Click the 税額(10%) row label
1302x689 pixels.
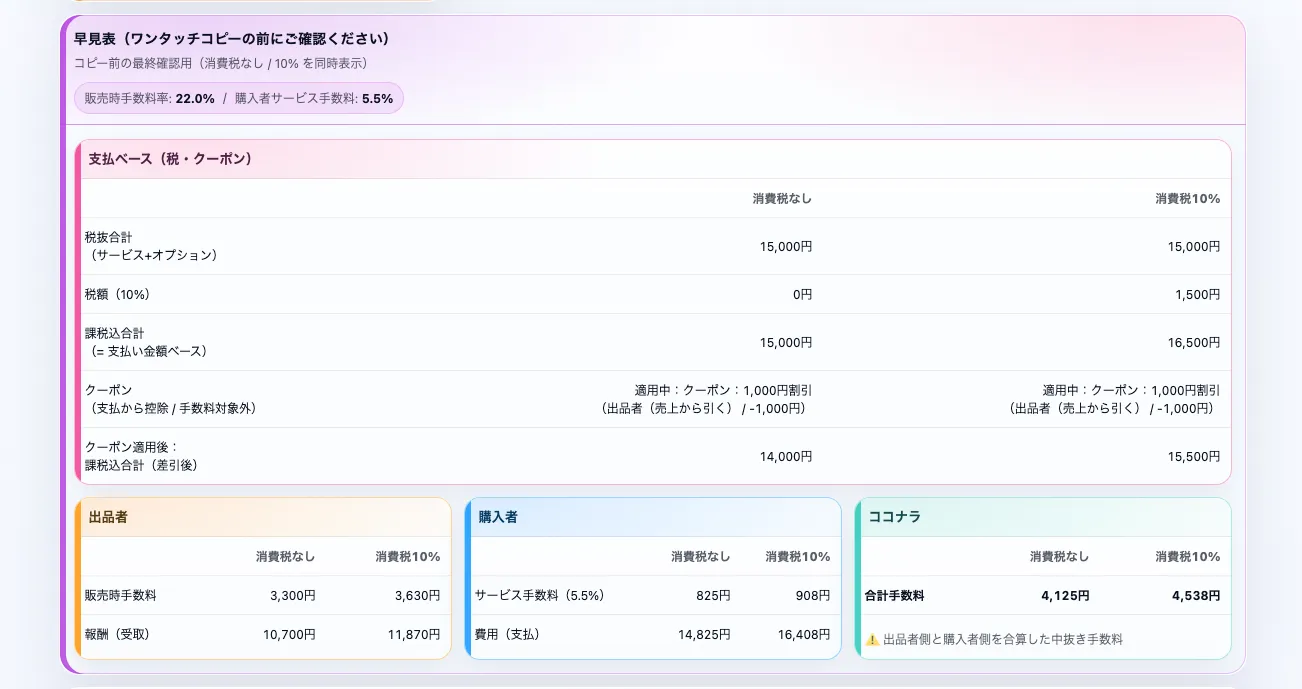click(118, 295)
